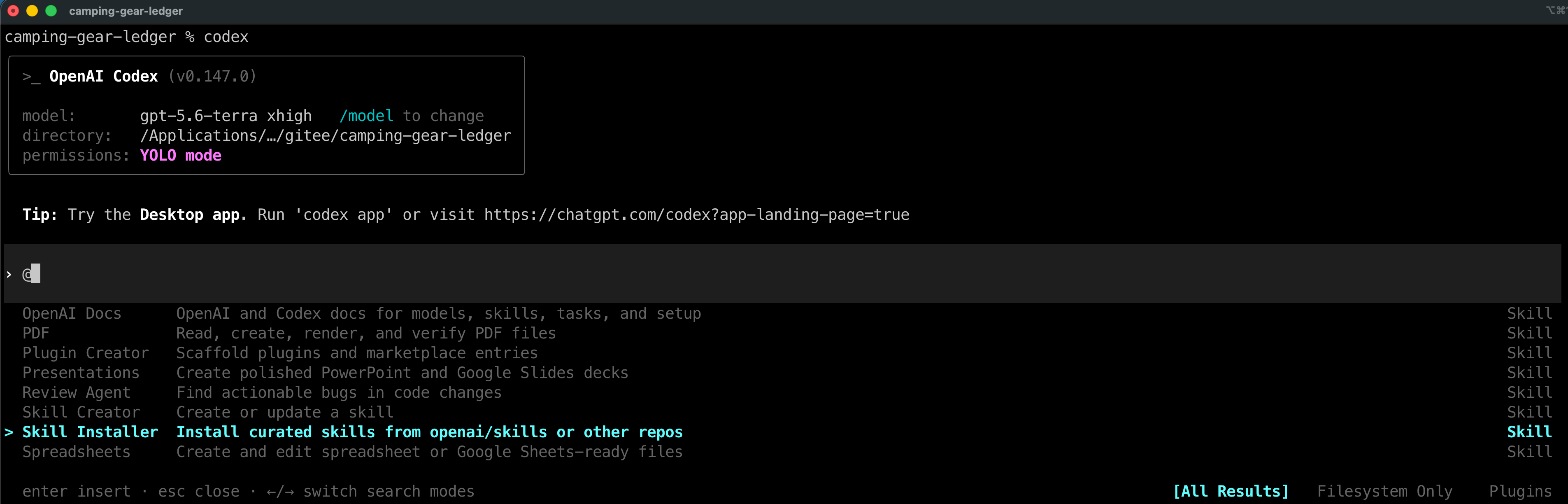Click the keyboard shortcut indicator in title bar
This screenshot has height=504, width=1568.
pos(1554,10)
